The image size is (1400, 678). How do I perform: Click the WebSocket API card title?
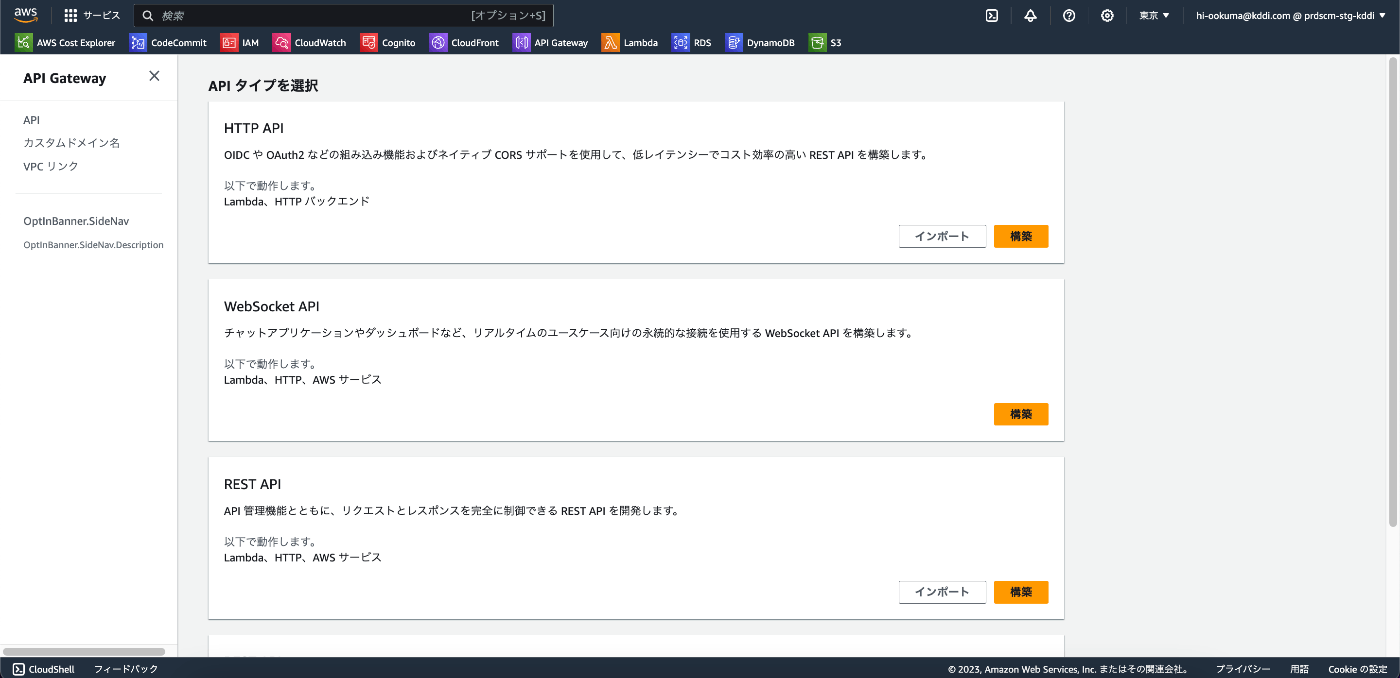(x=272, y=306)
